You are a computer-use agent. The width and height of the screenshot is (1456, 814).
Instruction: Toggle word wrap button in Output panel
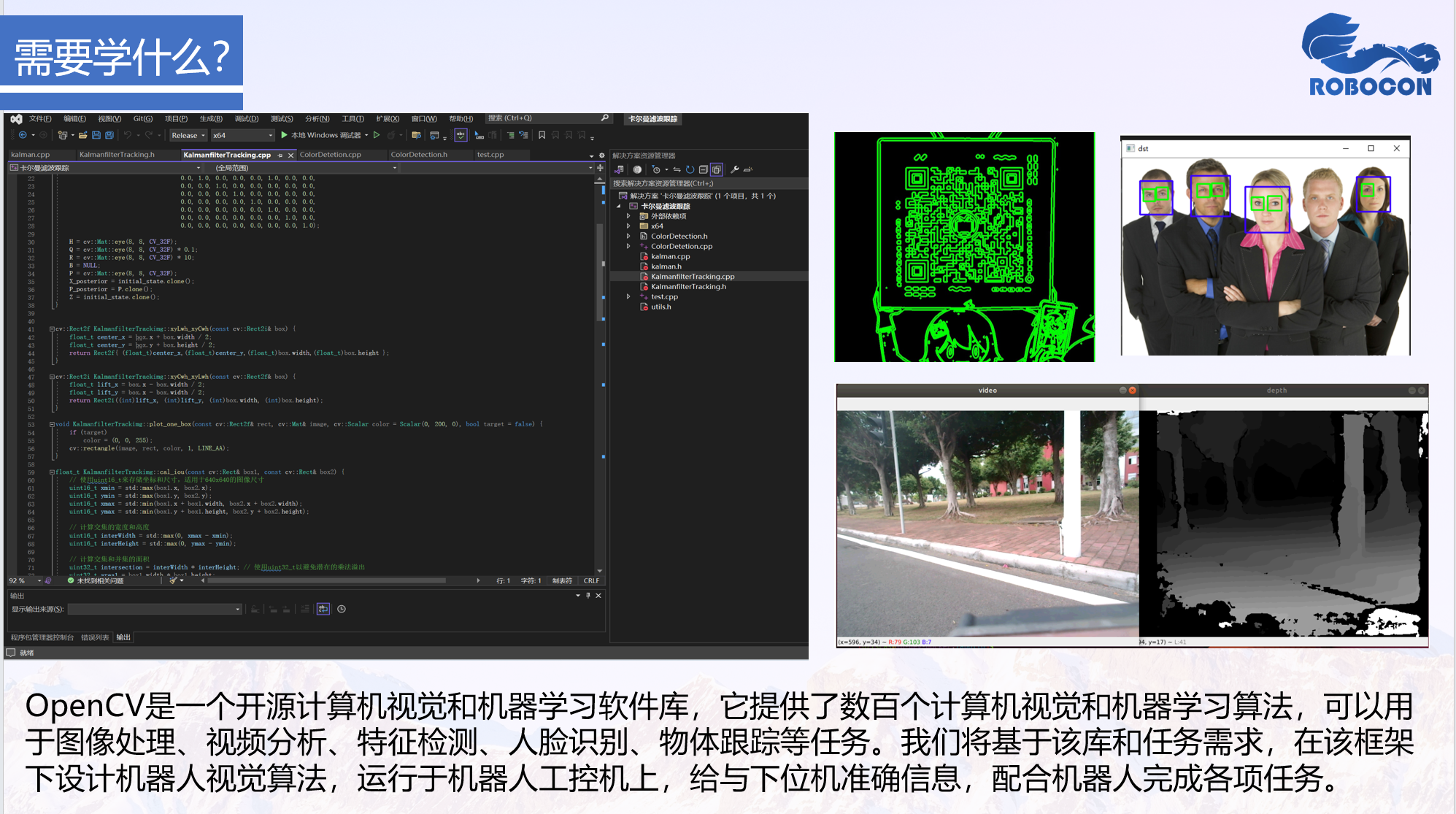coord(323,609)
